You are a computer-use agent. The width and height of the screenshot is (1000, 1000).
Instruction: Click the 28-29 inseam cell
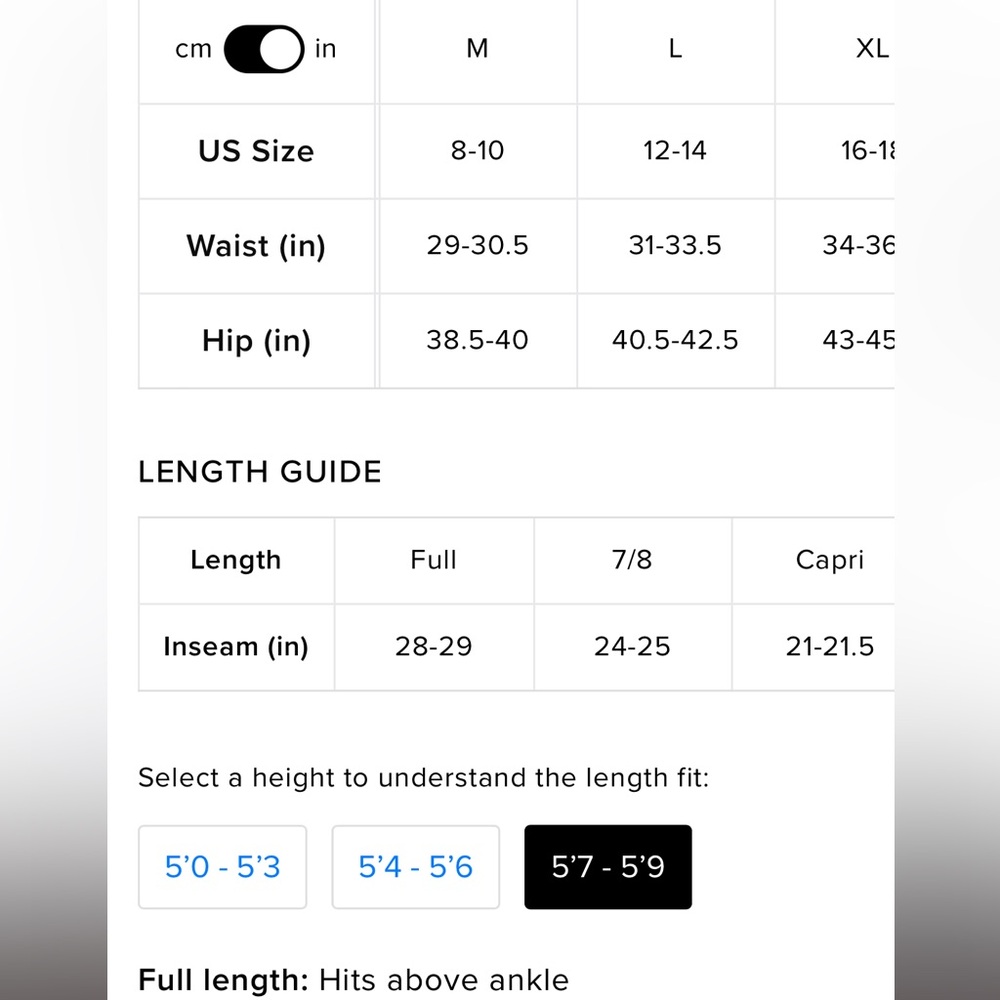(434, 647)
